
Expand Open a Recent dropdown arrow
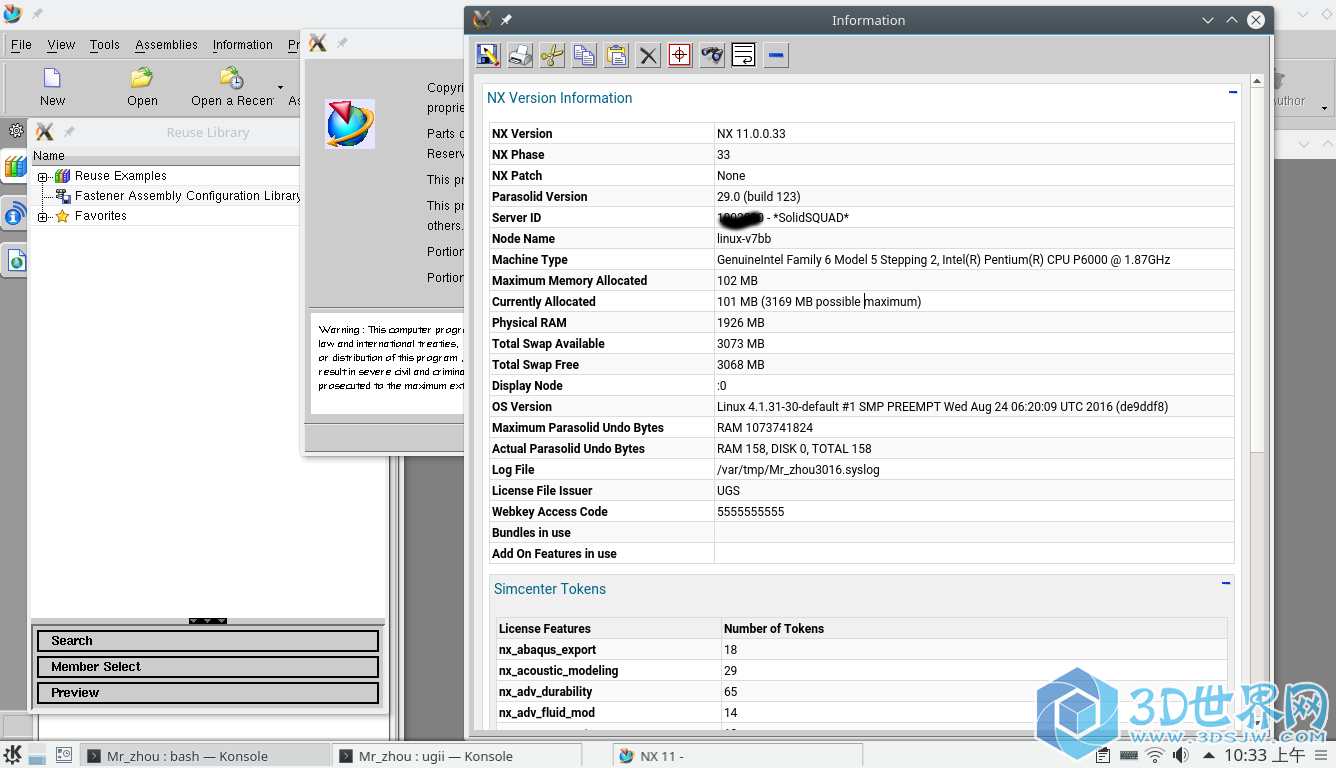[281, 88]
